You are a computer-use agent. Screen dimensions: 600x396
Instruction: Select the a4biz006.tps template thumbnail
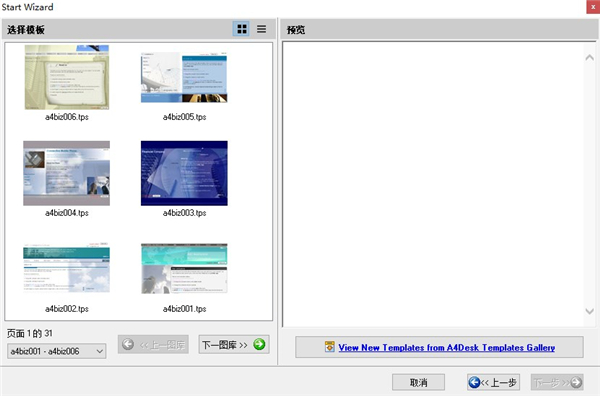[x=67, y=77]
